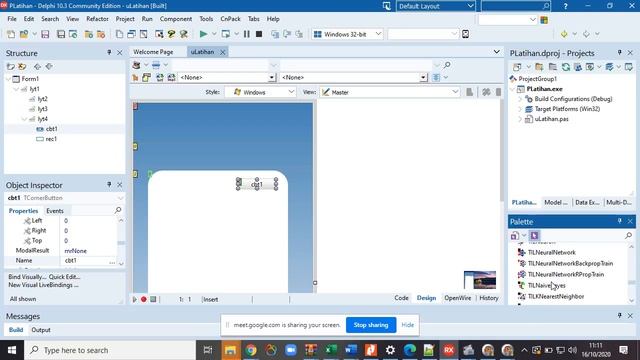Switch to the History tab
This screenshot has height=360, width=640.
[x=489, y=298]
